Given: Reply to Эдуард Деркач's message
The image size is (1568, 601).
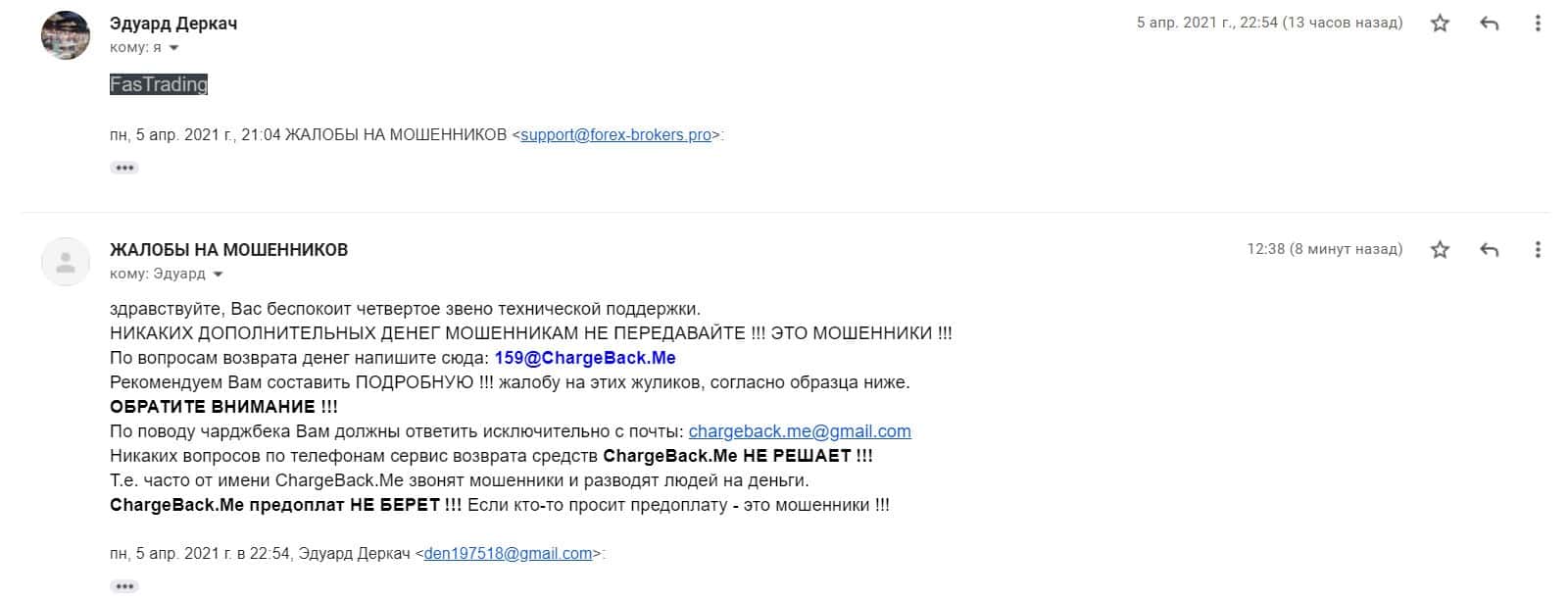Looking at the screenshot, I should pyautogui.click(x=1490, y=23).
